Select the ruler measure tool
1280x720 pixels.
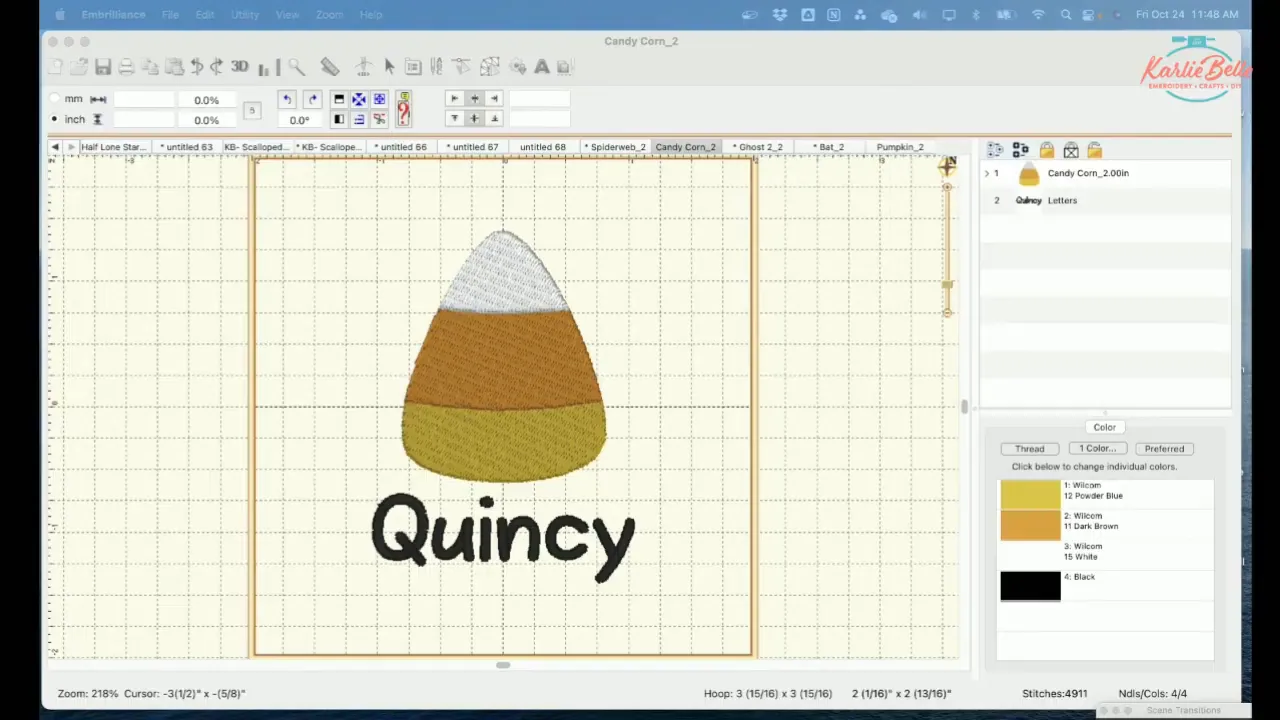pos(329,67)
